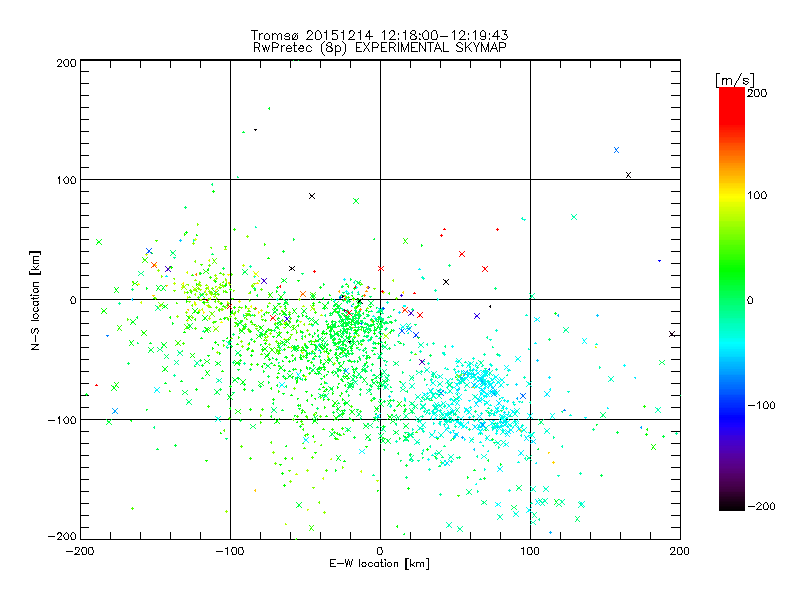The width and height of the screenshot is (800, 600).
Task: Click the colorbar tick label '-200'
Action: [x=761, y=506]
